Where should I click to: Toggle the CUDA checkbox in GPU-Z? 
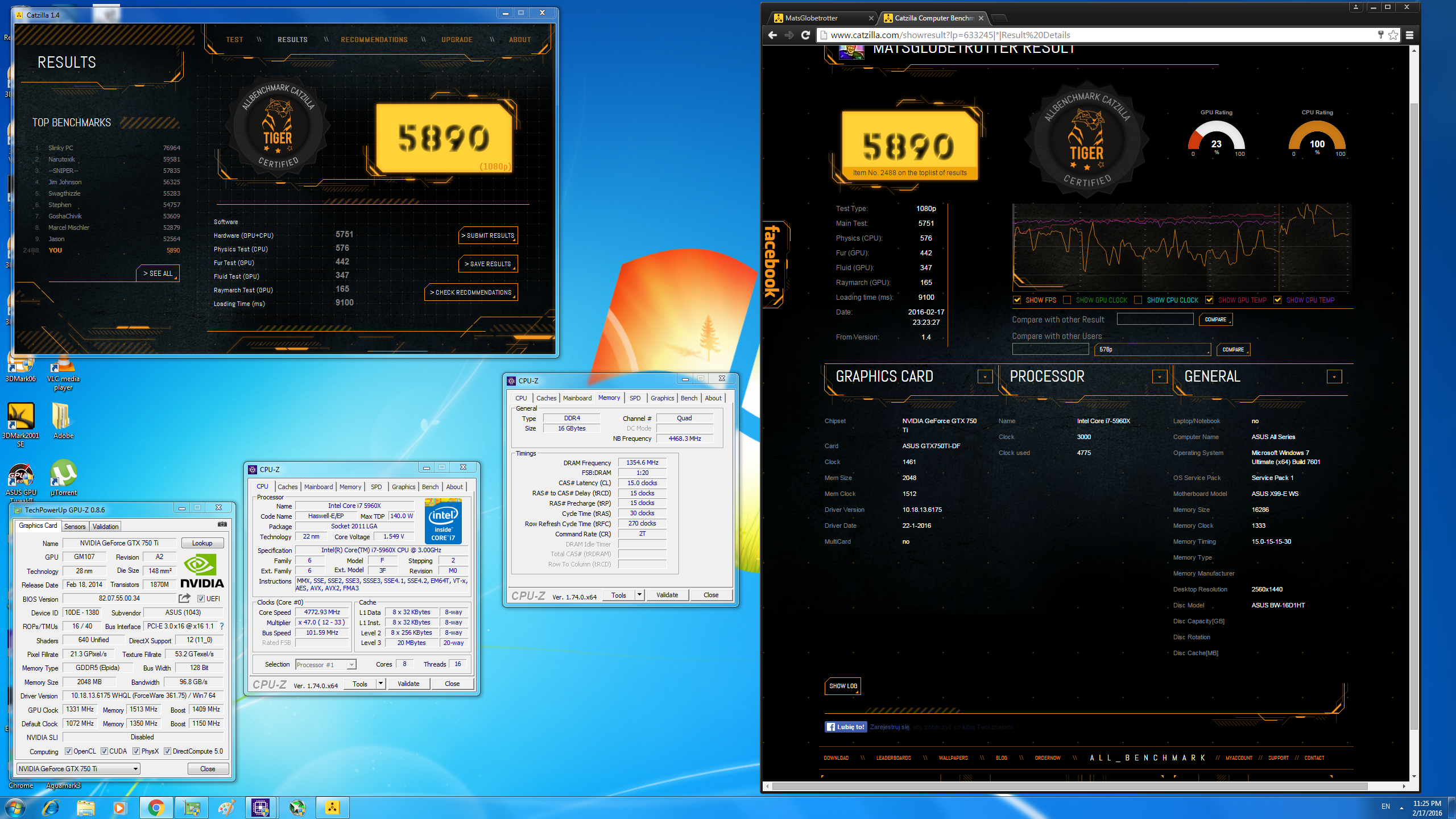104,751
